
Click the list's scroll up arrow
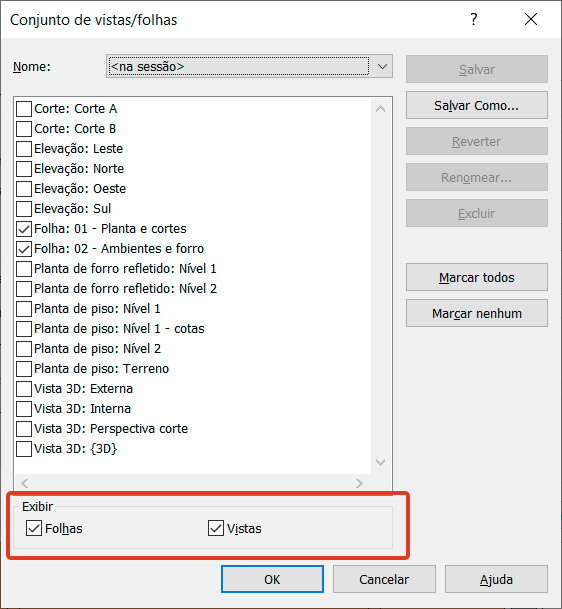pos(381,109)
